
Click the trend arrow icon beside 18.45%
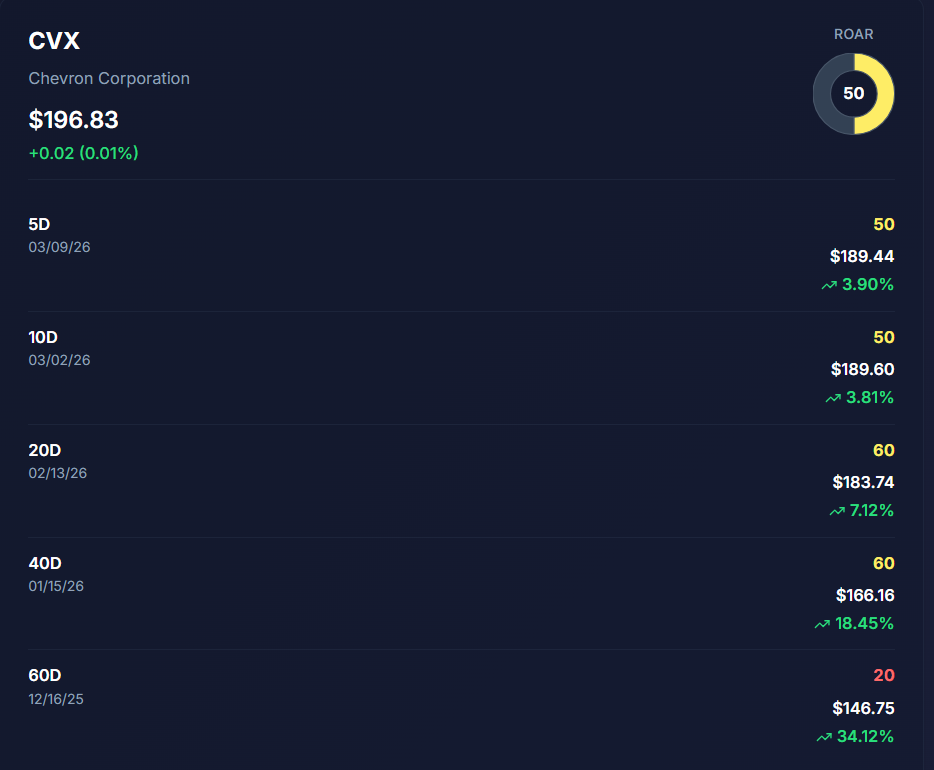tap(822, 624)
